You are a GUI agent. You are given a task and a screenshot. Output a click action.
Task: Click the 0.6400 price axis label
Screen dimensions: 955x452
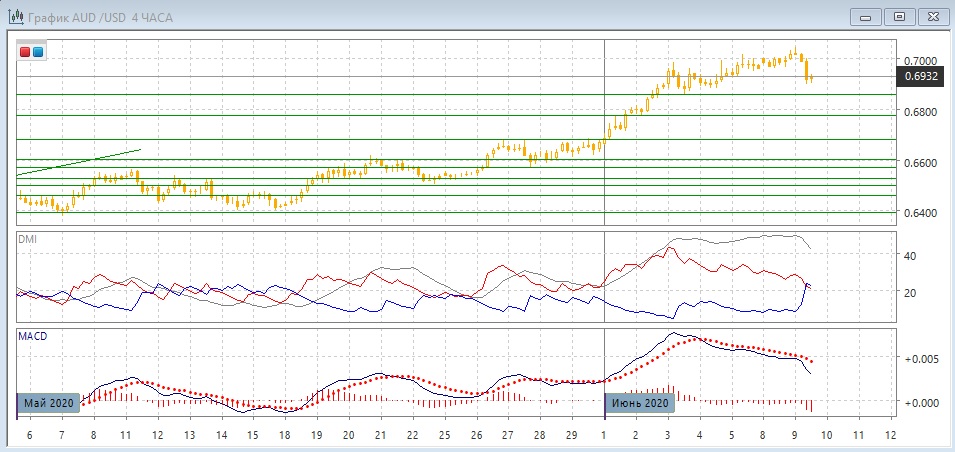[920, 213]
